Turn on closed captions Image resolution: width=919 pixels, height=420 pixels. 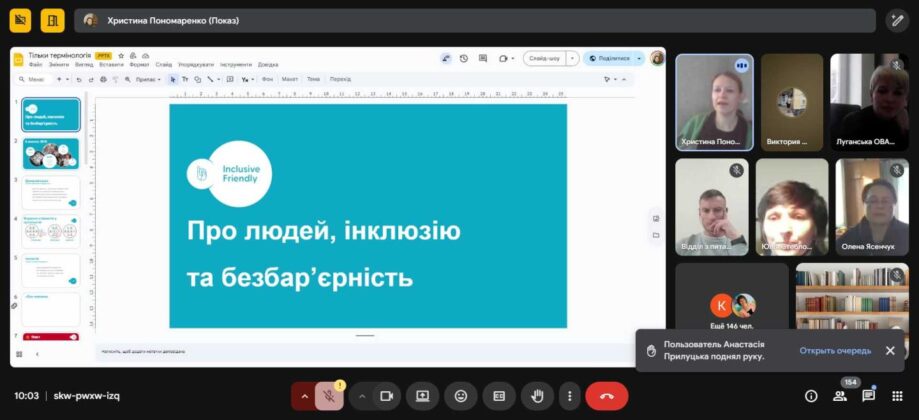499,395
